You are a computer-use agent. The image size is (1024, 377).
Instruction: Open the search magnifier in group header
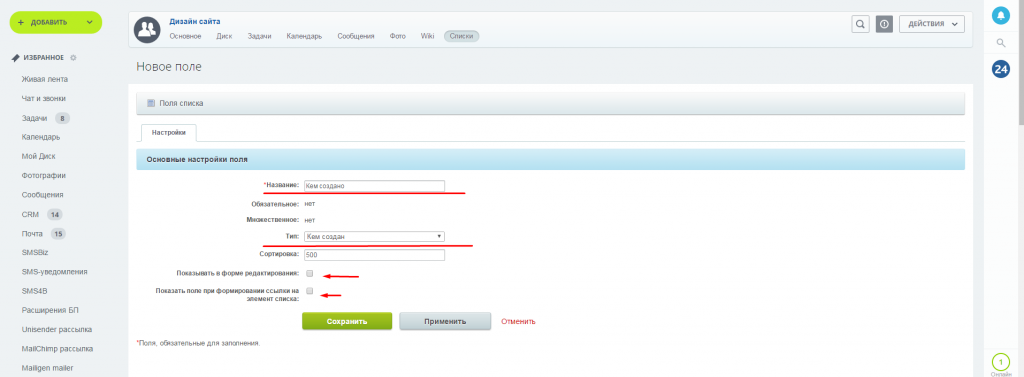click(x=861, y=24)
